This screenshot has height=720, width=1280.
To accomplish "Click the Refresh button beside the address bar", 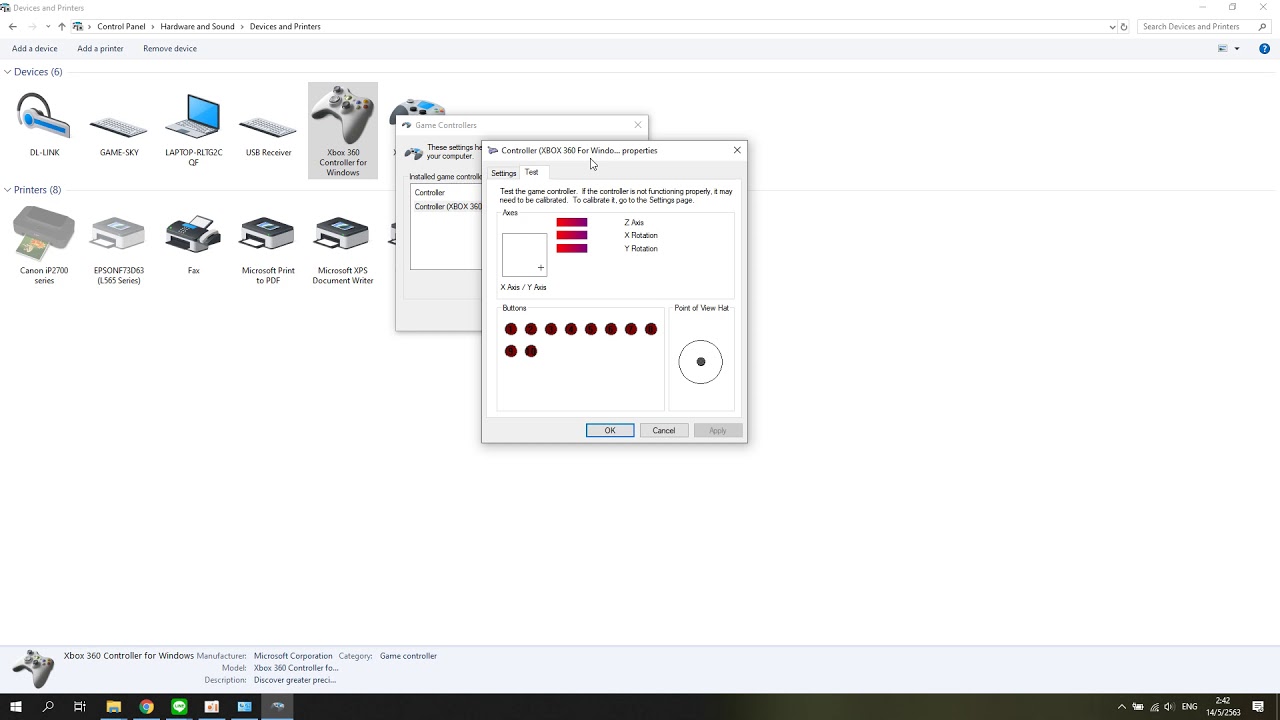I will click(1124, 27).
